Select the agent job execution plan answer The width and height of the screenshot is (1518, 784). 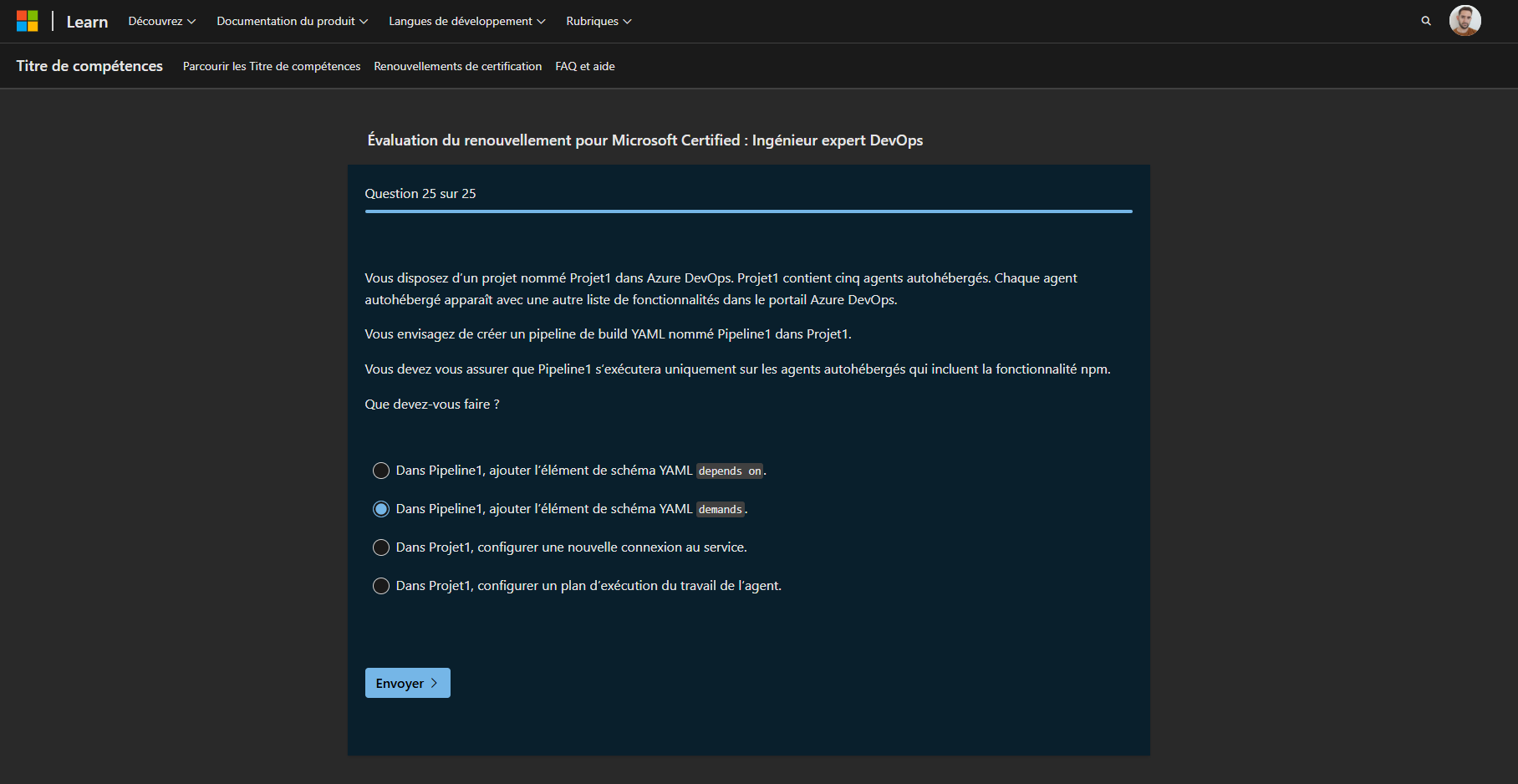click(381, 586)
